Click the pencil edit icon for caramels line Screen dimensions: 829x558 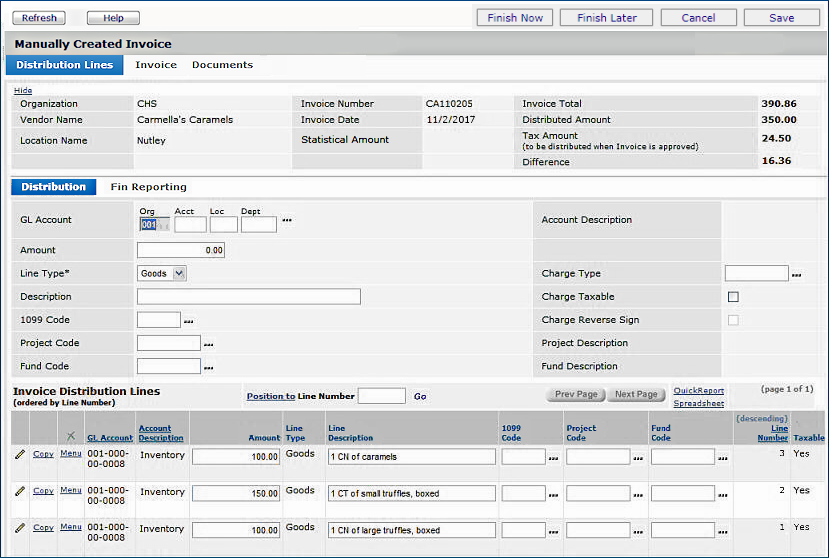coord(20,455)
